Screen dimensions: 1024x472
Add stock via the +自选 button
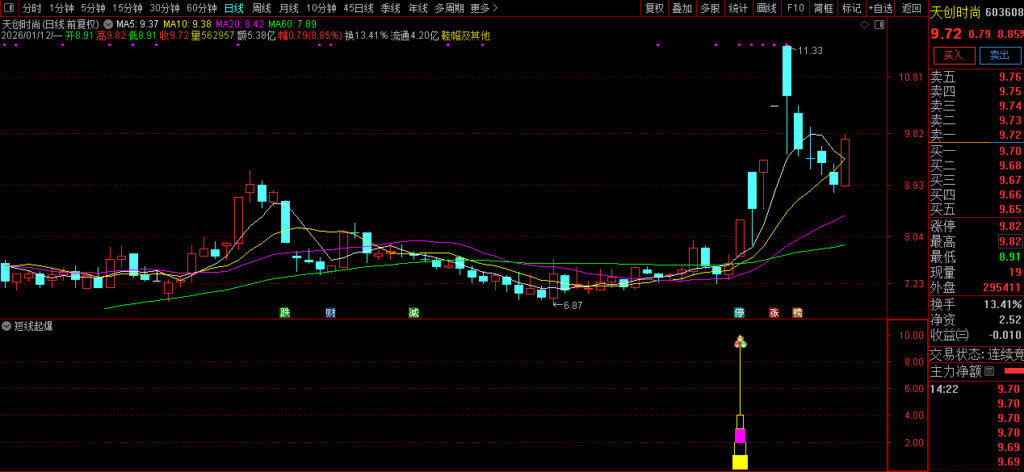[880, 7]
